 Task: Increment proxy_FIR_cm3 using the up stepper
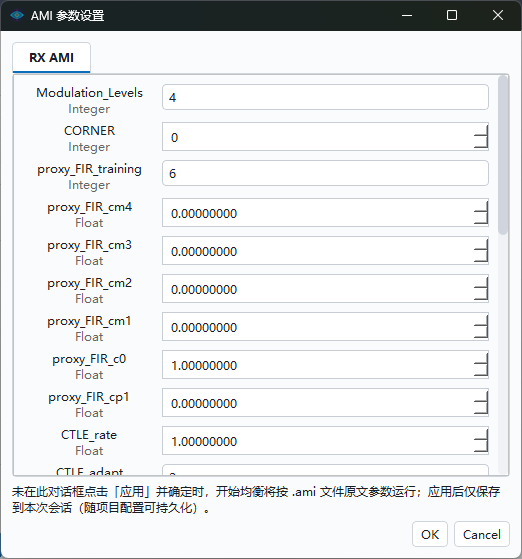tap(481, 244)
